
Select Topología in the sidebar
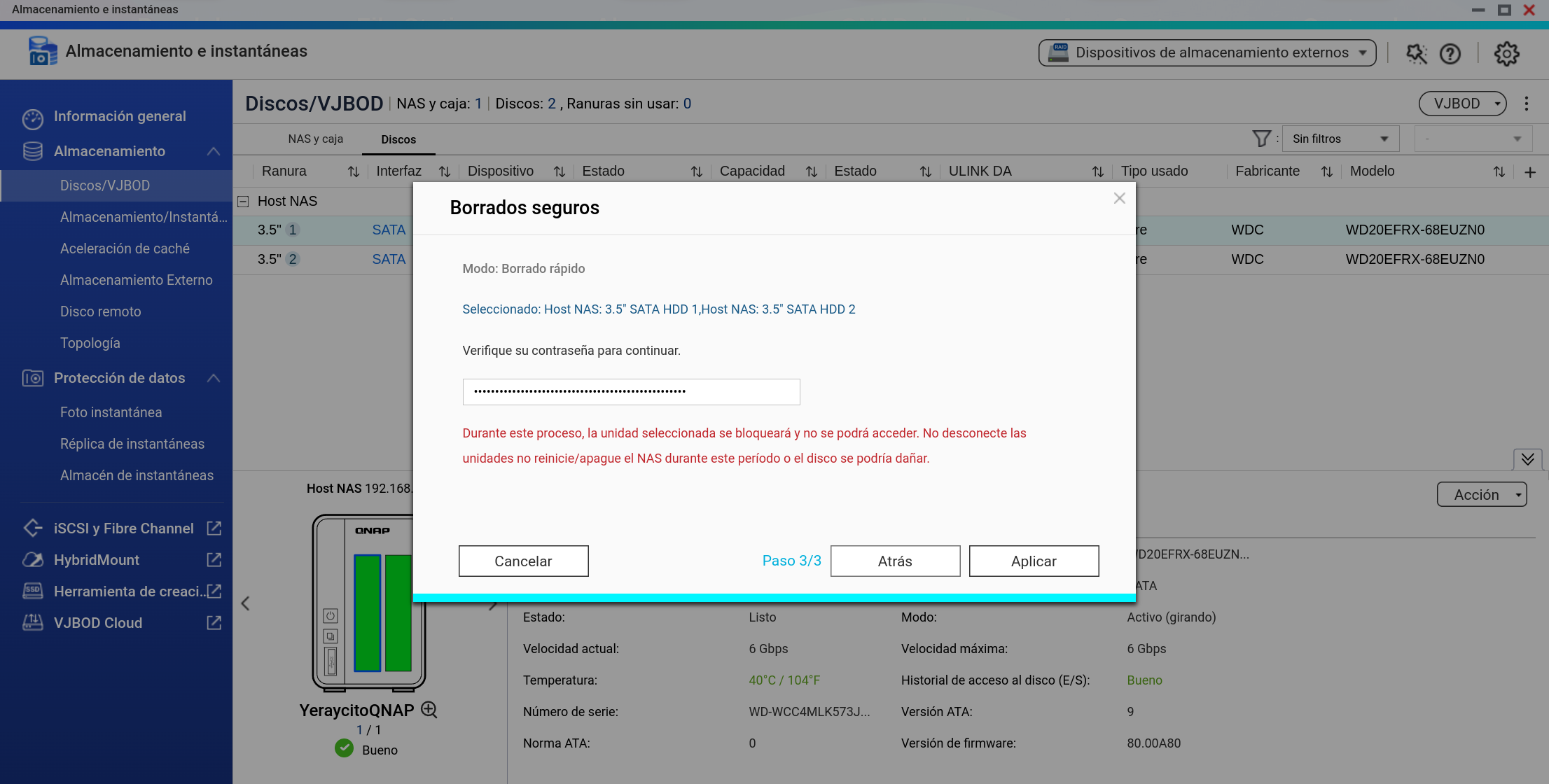[90, 343]
